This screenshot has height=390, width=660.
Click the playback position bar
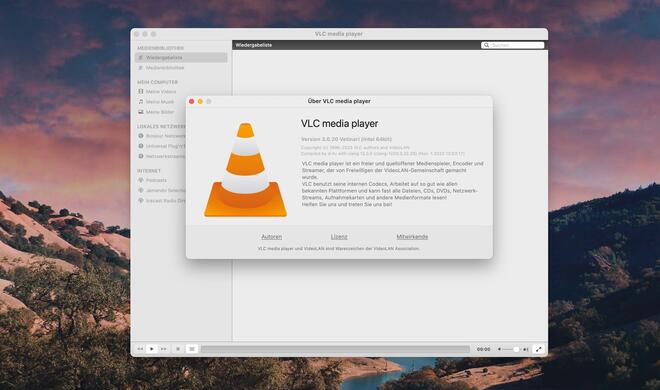[335, 349]
